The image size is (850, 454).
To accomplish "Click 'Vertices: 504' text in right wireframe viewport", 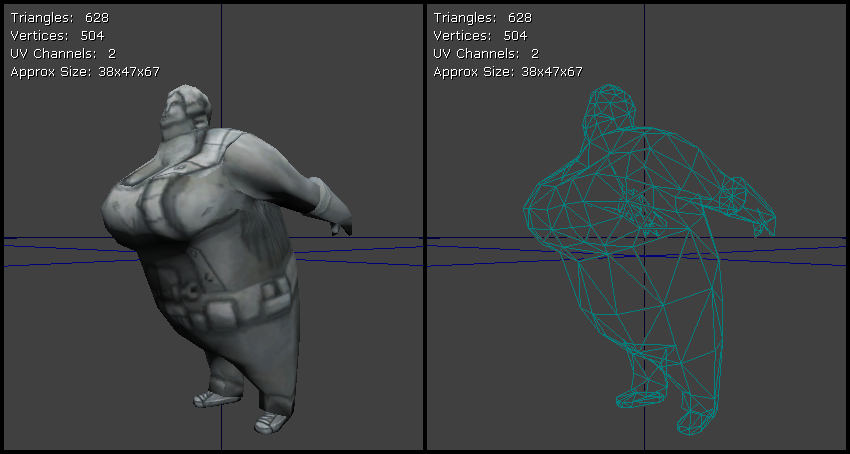I will [480, 36].
